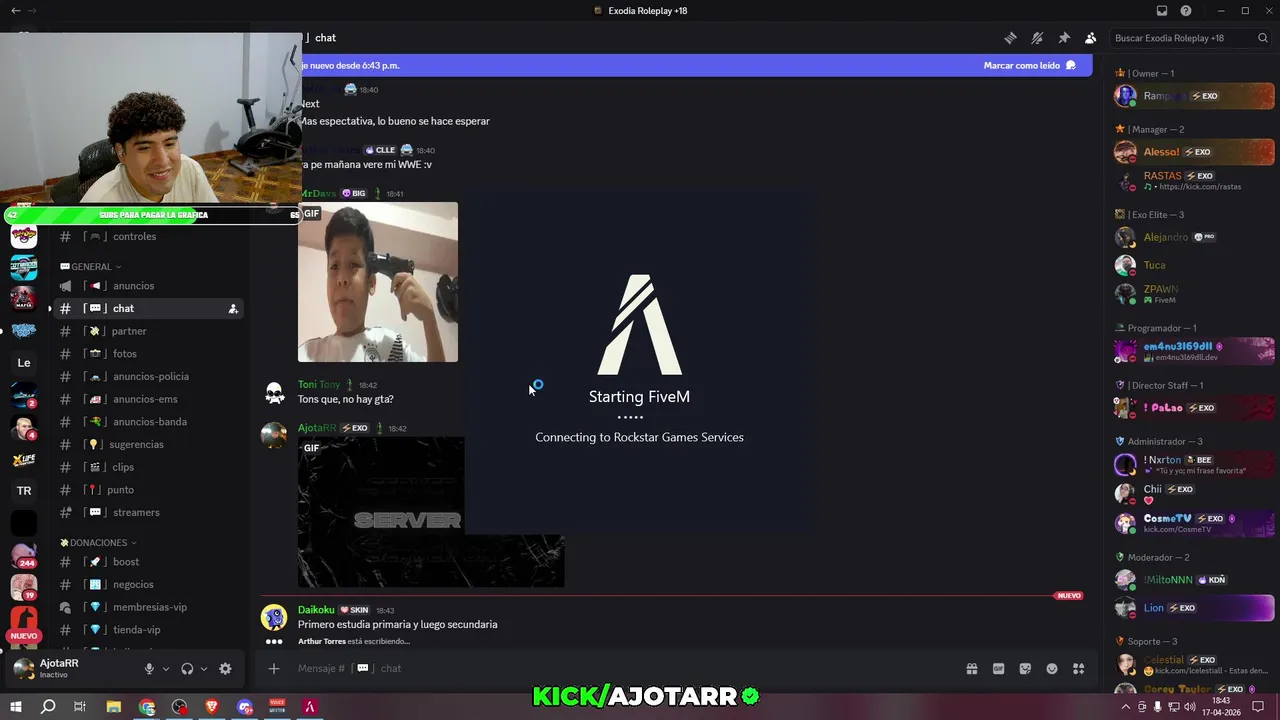Collapse the GENERAL category
Screen dimensions: 1280x720
coord(91,267)
